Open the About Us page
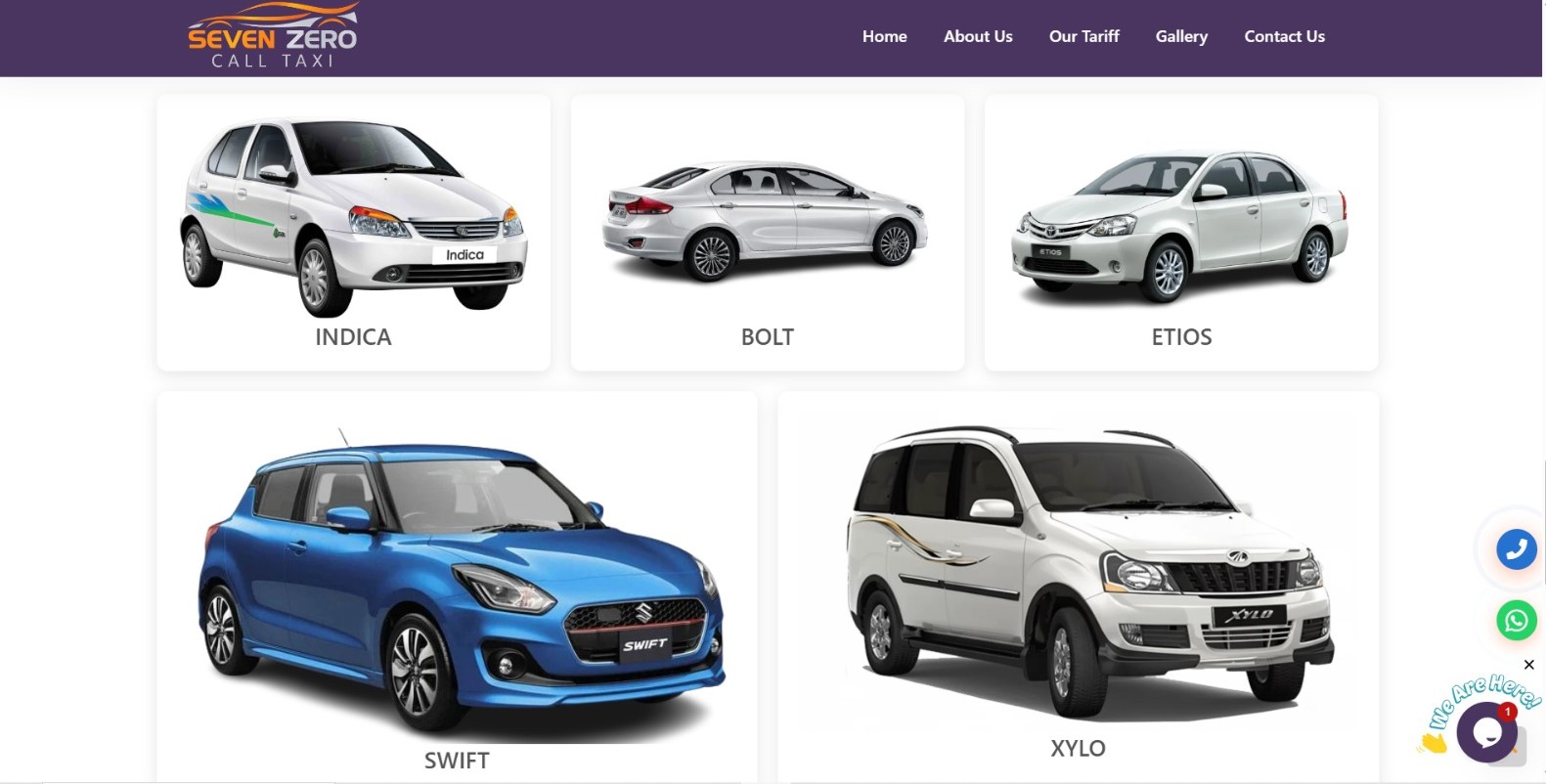 (x=978, y=36)
